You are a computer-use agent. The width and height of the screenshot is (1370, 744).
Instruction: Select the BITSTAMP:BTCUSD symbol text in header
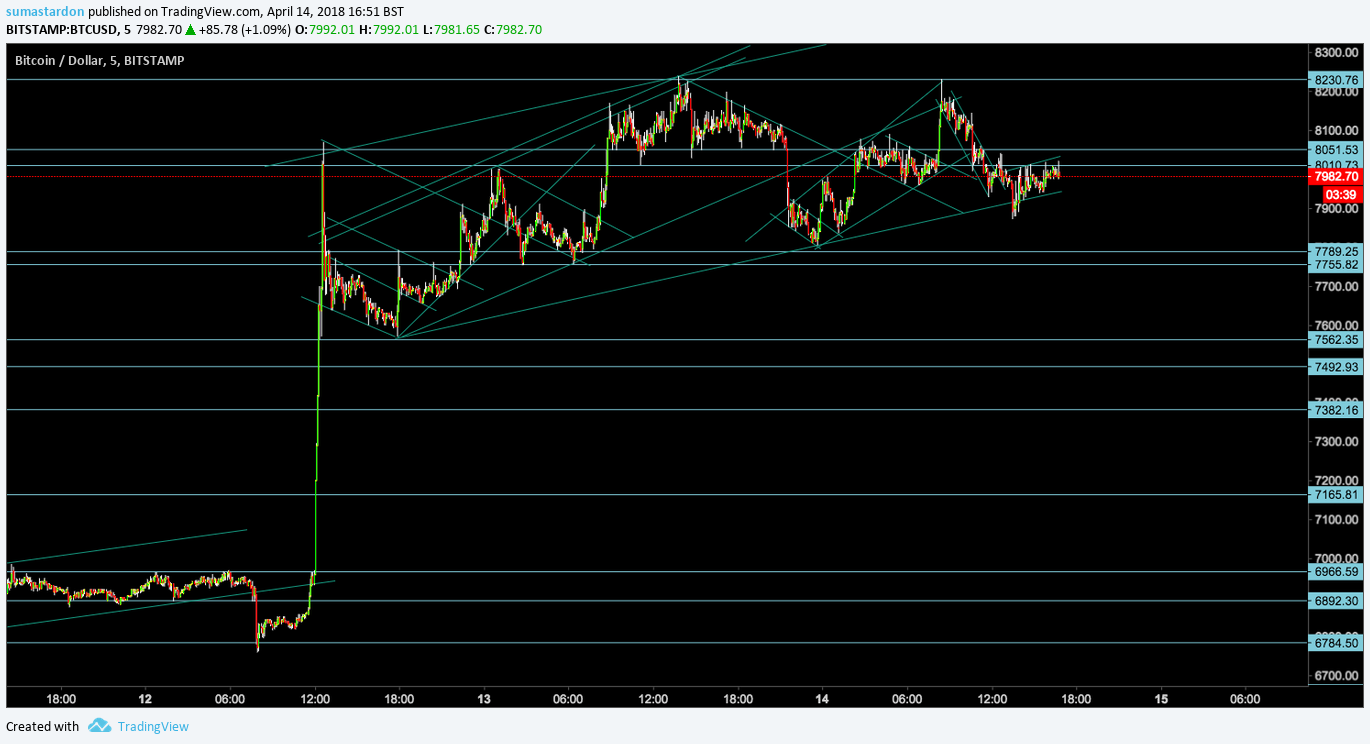click(62, 30)
